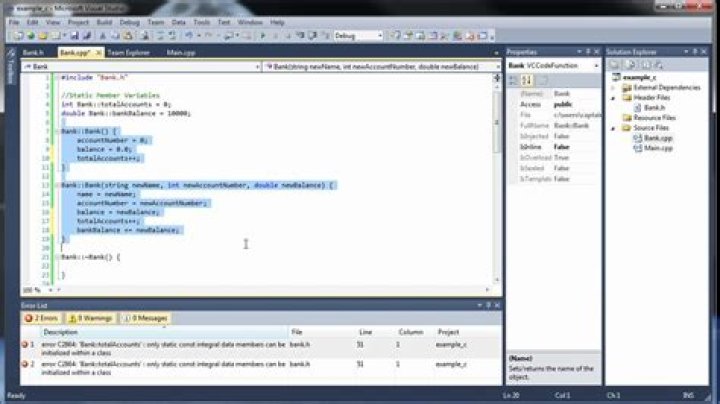
Task: Click the Categorized view icon in Properties
Action: click(511, 79)
